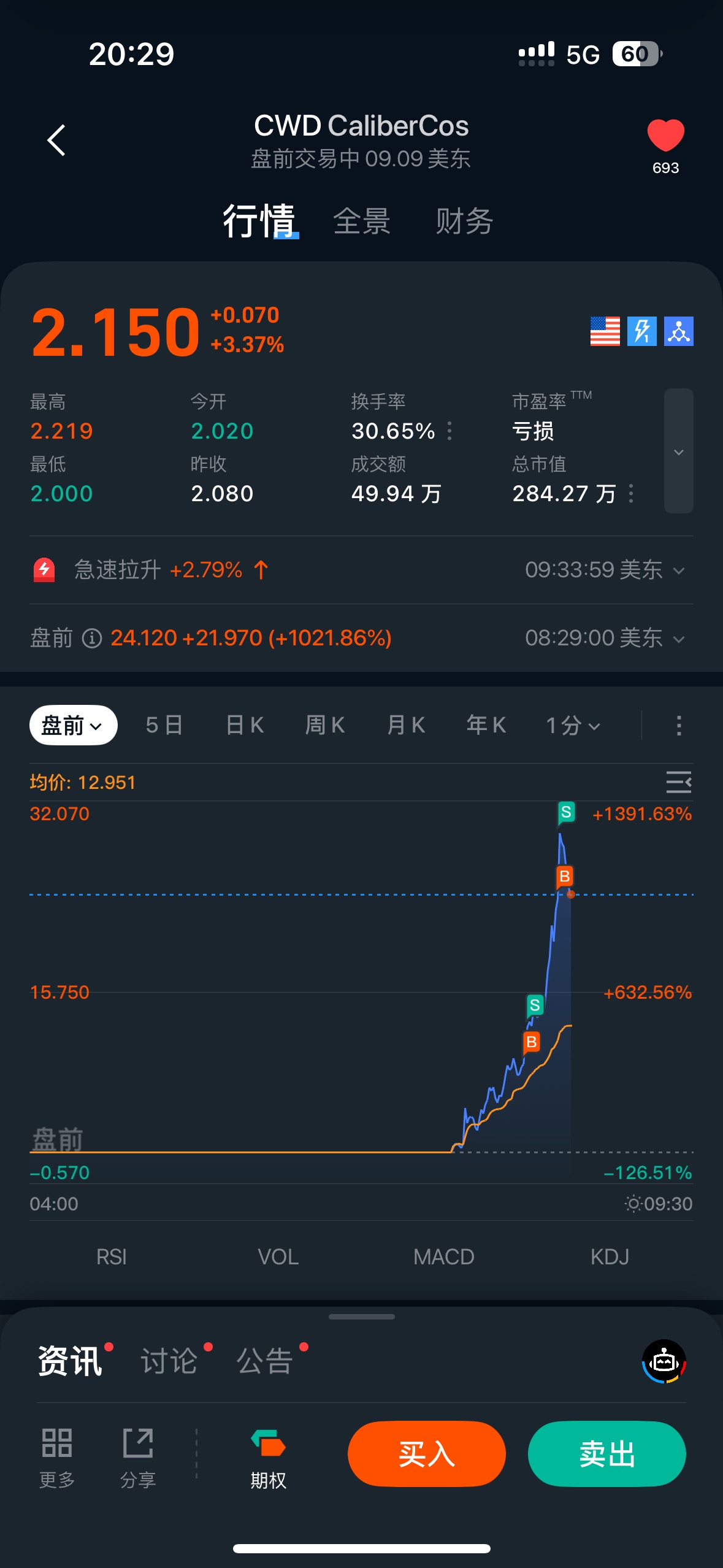Open chart more options vertical dots
This screenshot has width=723, height=1568.
coord(678,725)
